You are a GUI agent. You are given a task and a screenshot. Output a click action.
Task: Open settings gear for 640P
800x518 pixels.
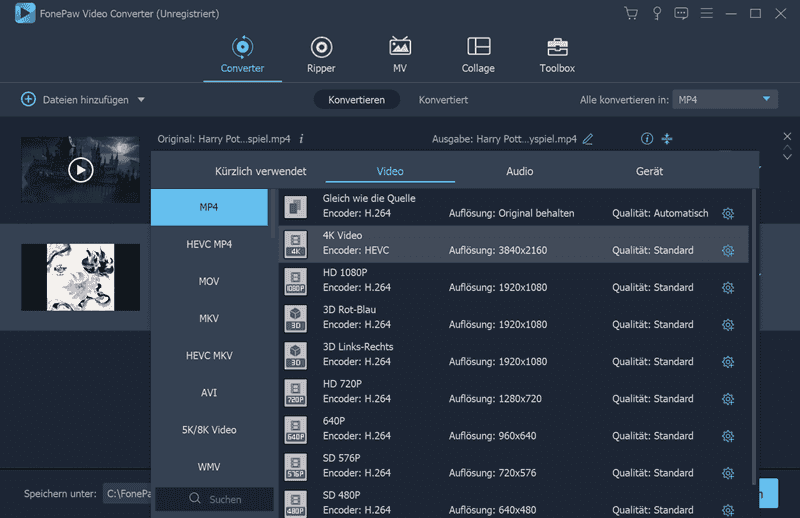coord(728,436)
